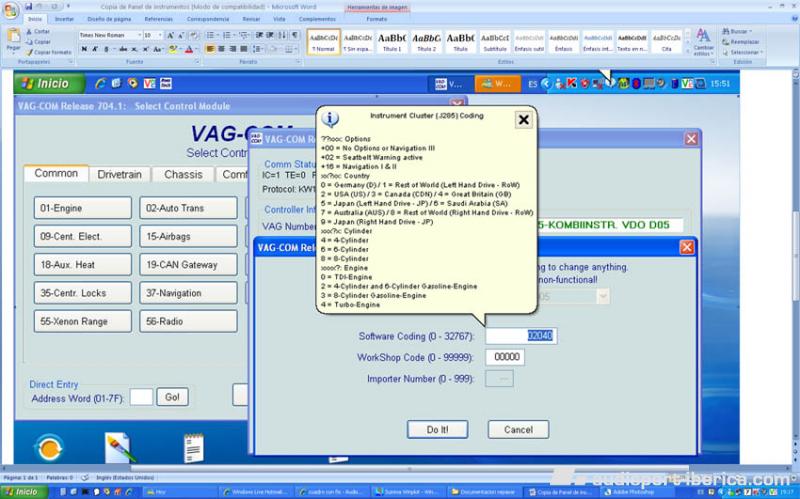The width and height of the screenshot is (800, 499).
Task: Click the Copiar (copy) command
Action: click(x=38, y=42)
